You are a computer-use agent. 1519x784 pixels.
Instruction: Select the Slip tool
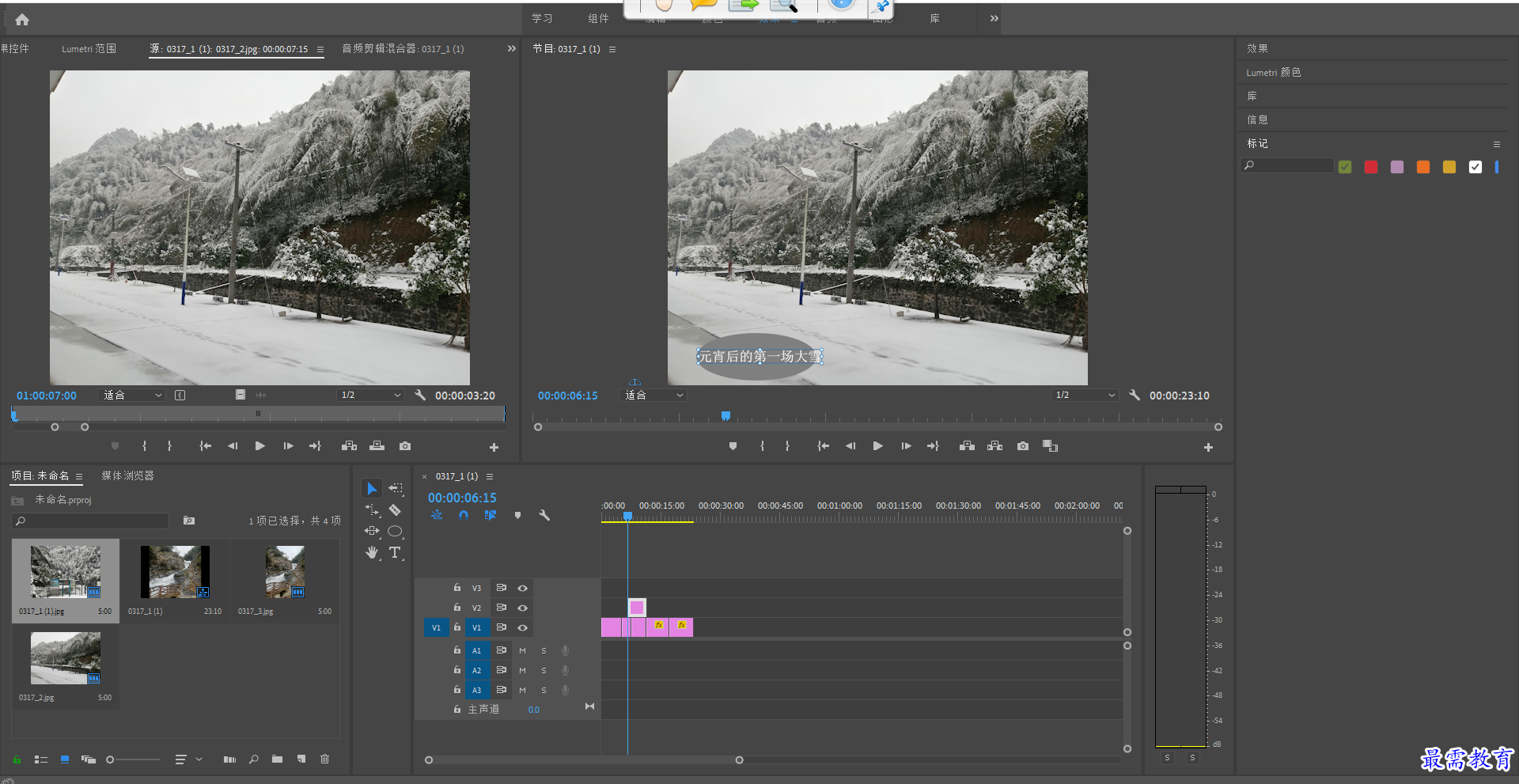pos(372,531)
